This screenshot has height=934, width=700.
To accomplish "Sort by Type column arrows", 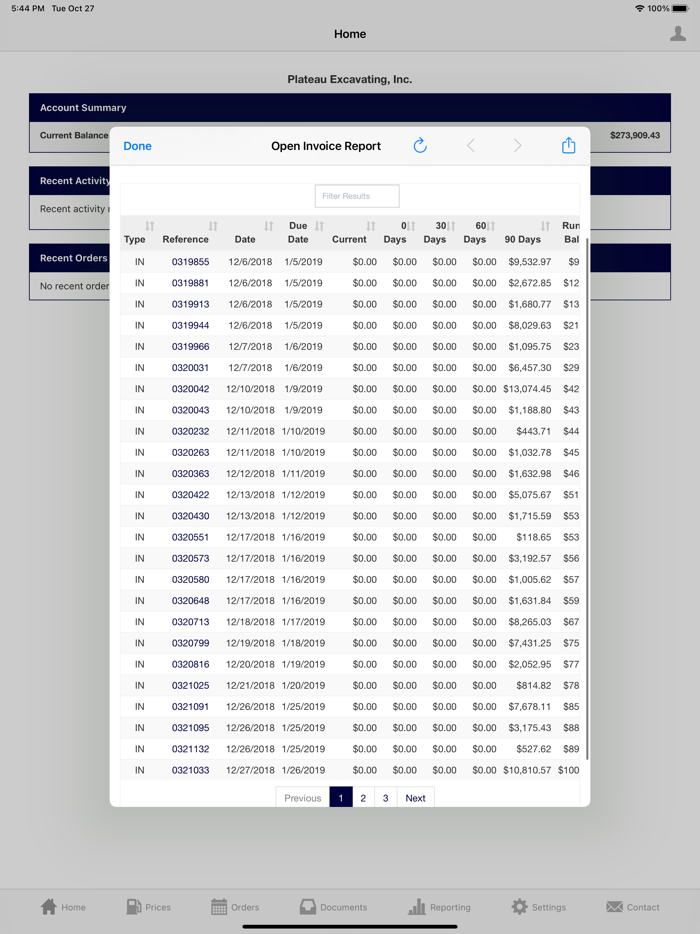I will tap(150, 226).
